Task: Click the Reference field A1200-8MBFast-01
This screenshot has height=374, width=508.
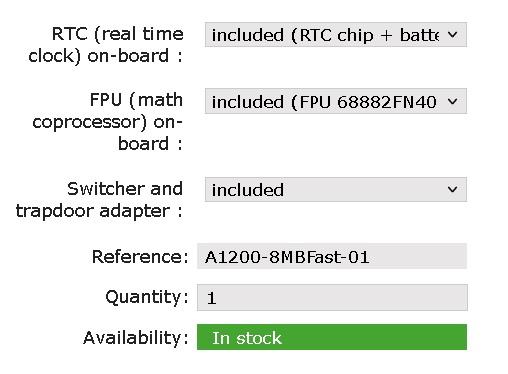Action: coord(332,256)
